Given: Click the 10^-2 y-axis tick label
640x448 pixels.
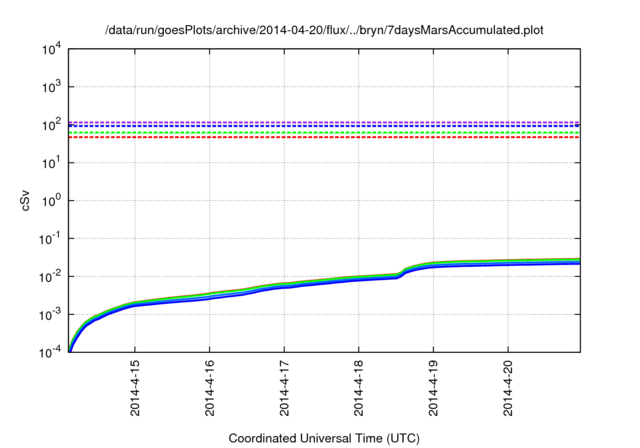Looking at the screenshot, I should pyautogui.click(x=49, y=277).
